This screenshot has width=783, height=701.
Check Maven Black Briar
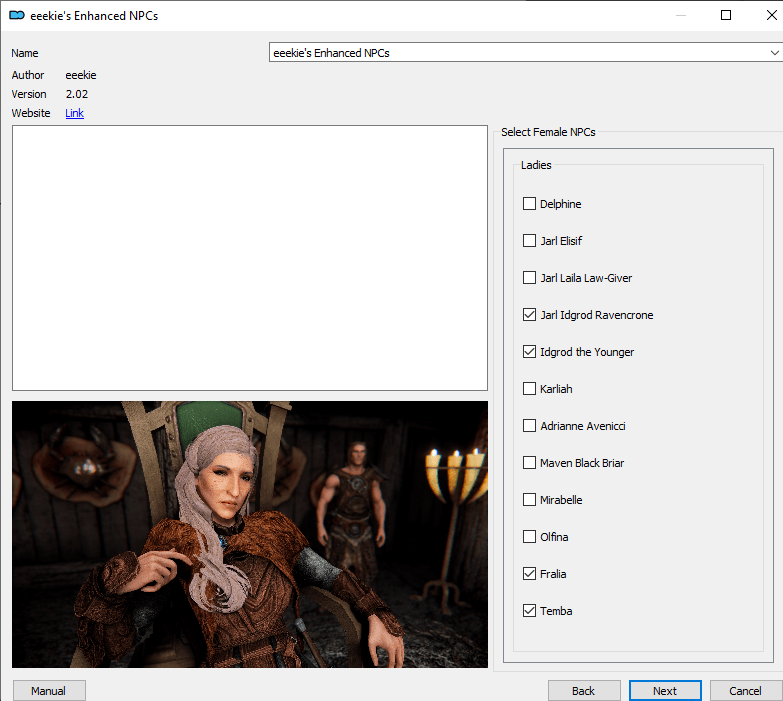tap(529, 462)
